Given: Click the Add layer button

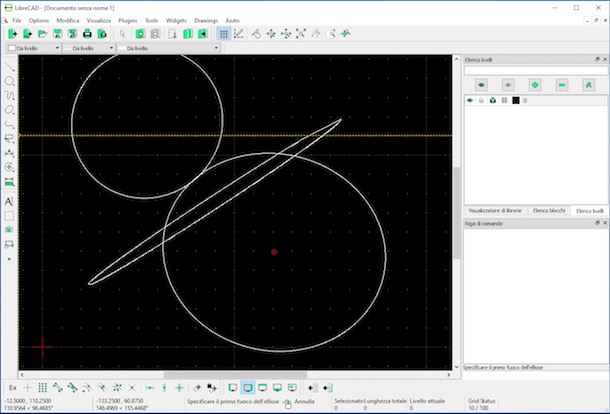Looking at the screenshot, I should tap(535, 85).
